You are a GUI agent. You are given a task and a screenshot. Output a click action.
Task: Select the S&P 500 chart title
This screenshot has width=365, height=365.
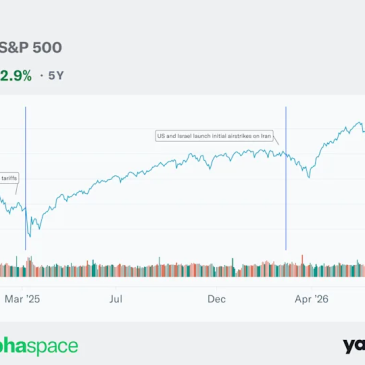(31, 47)
